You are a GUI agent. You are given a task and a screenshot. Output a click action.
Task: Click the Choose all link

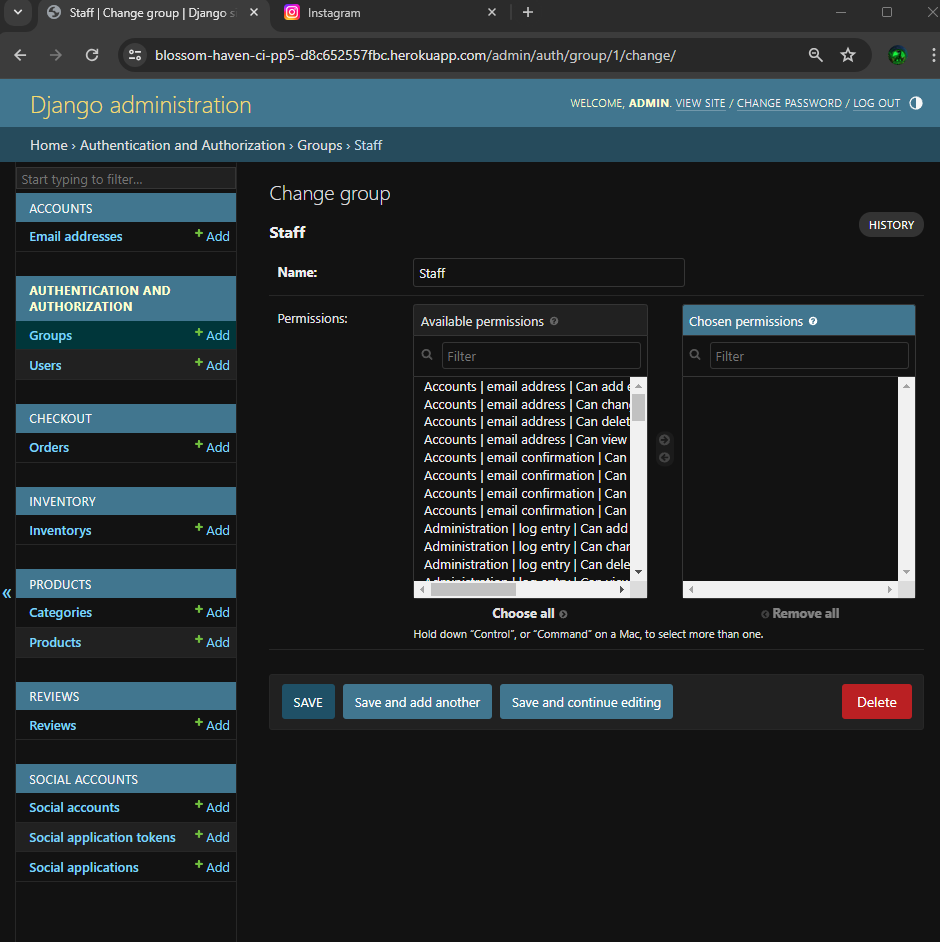(529, 613)
